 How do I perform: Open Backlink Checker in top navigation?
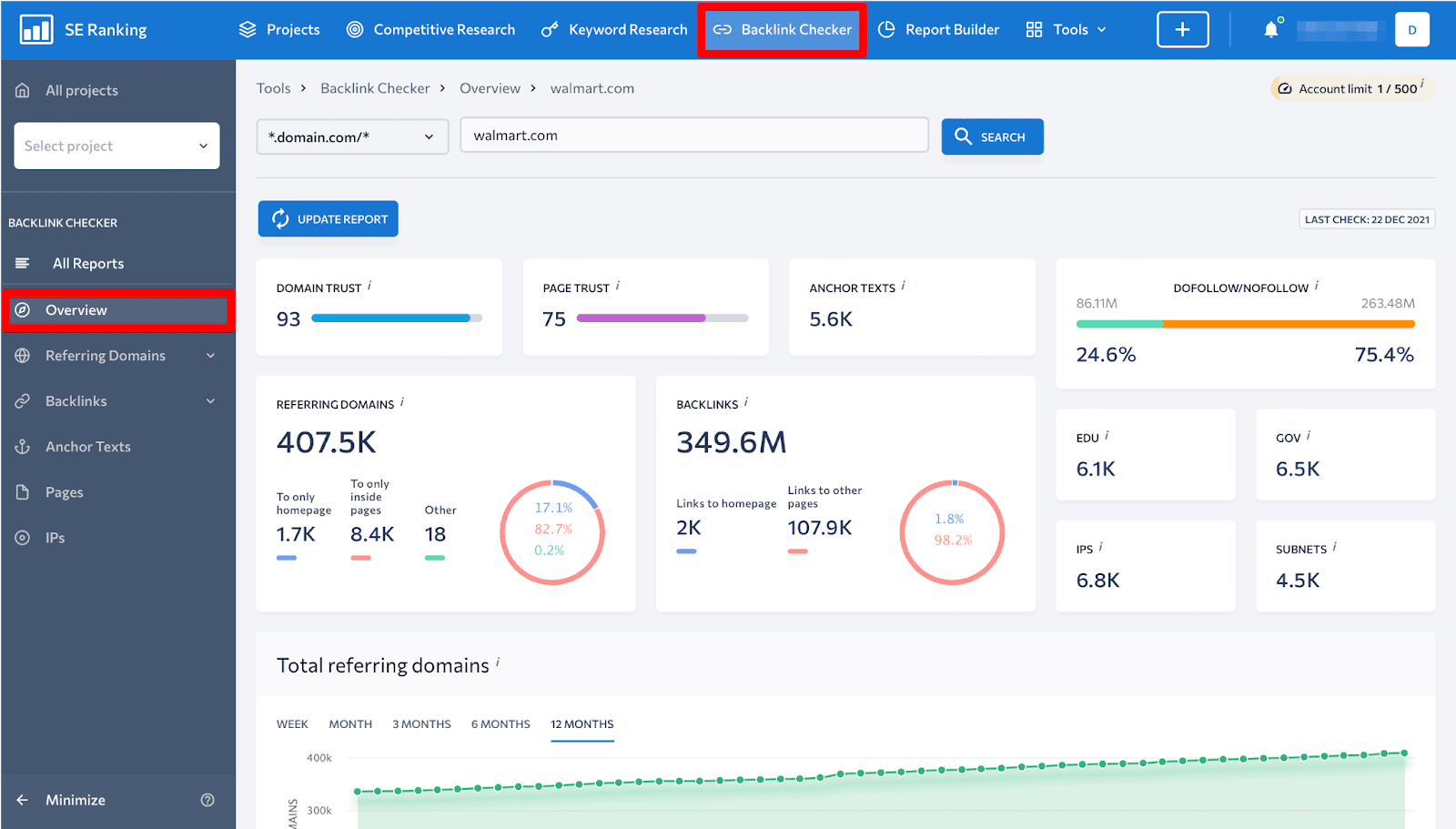click(783, 29)
